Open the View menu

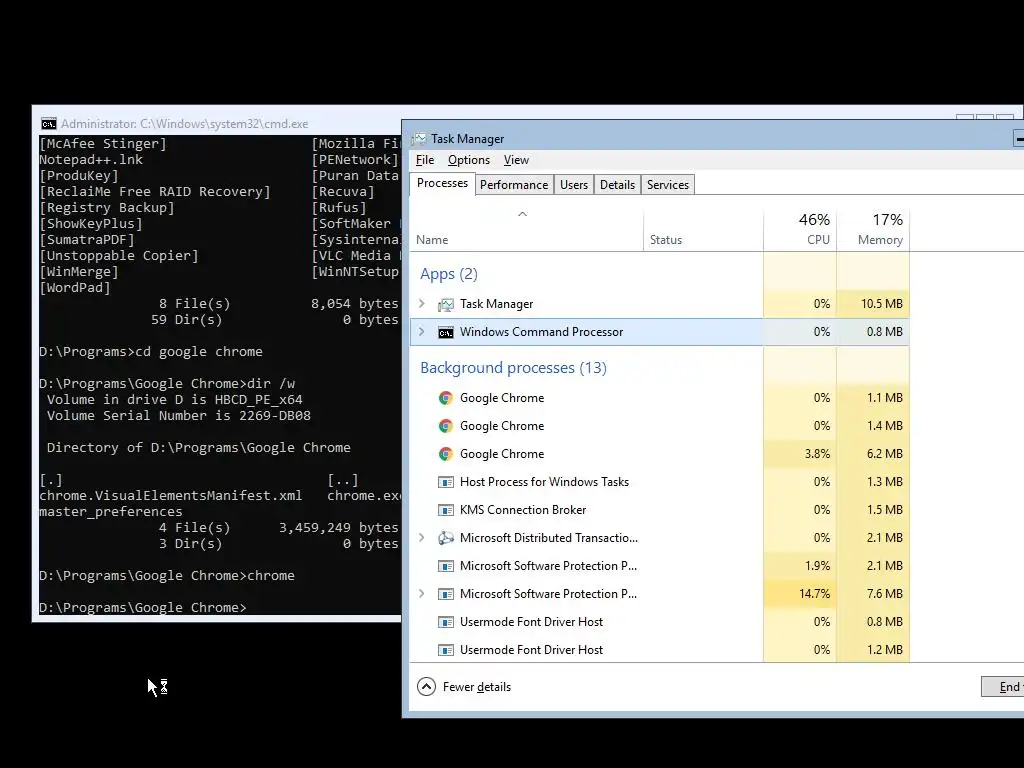[516, 160]
